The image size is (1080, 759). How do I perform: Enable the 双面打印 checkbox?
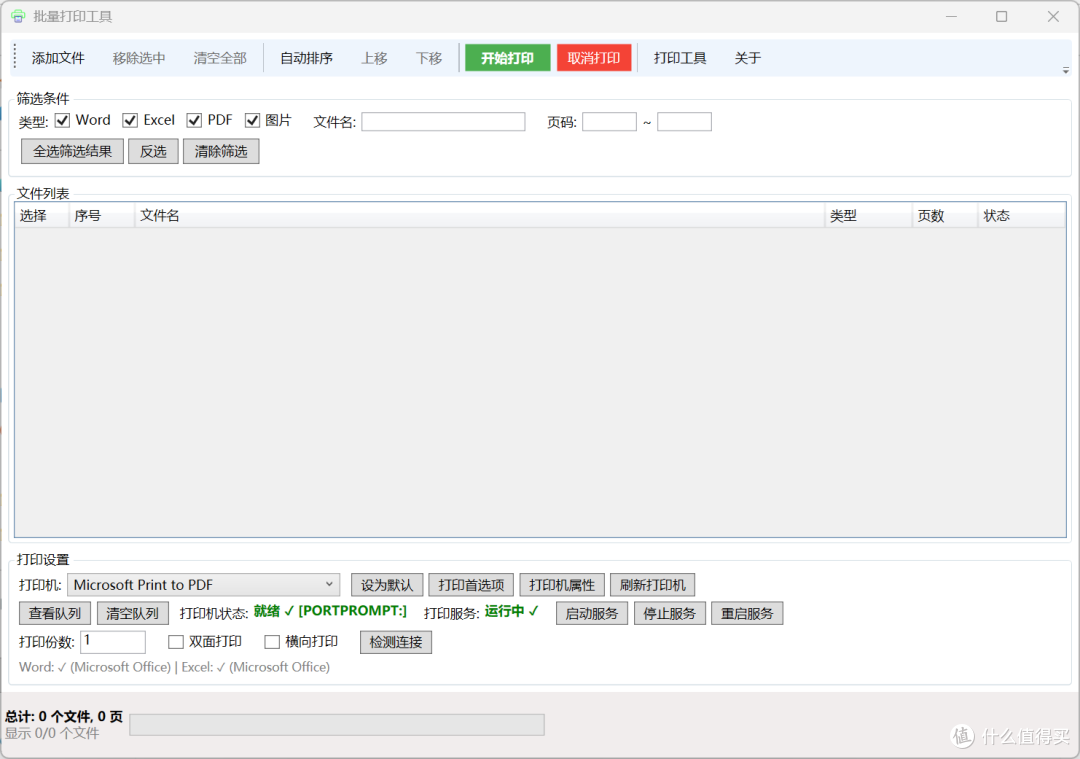click(x=176, y=642)
